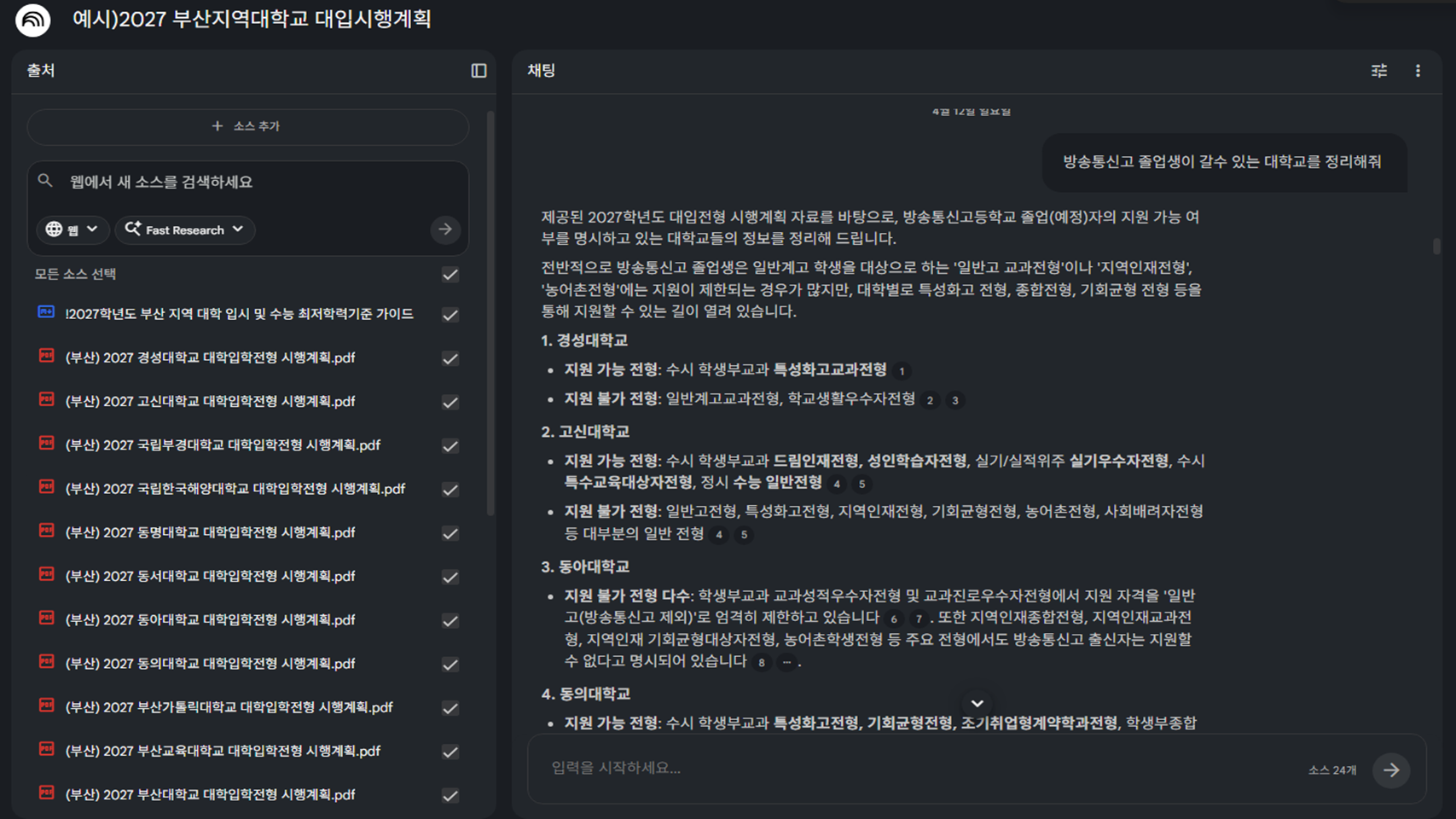
Task: Open the NotebookLM home logo
Action: pos(33,20)
